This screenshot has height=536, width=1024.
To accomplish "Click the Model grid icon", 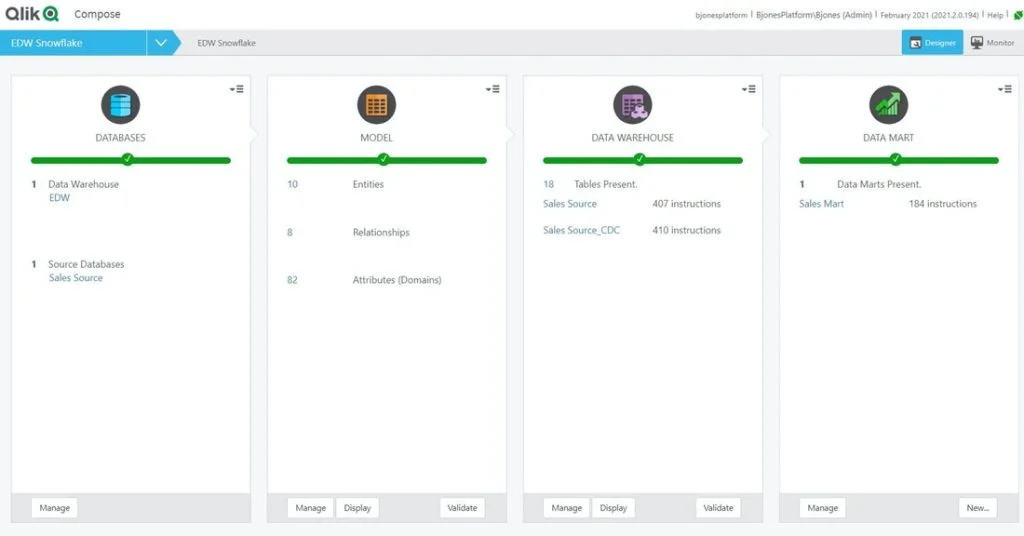I will click(x=377, y=105).
